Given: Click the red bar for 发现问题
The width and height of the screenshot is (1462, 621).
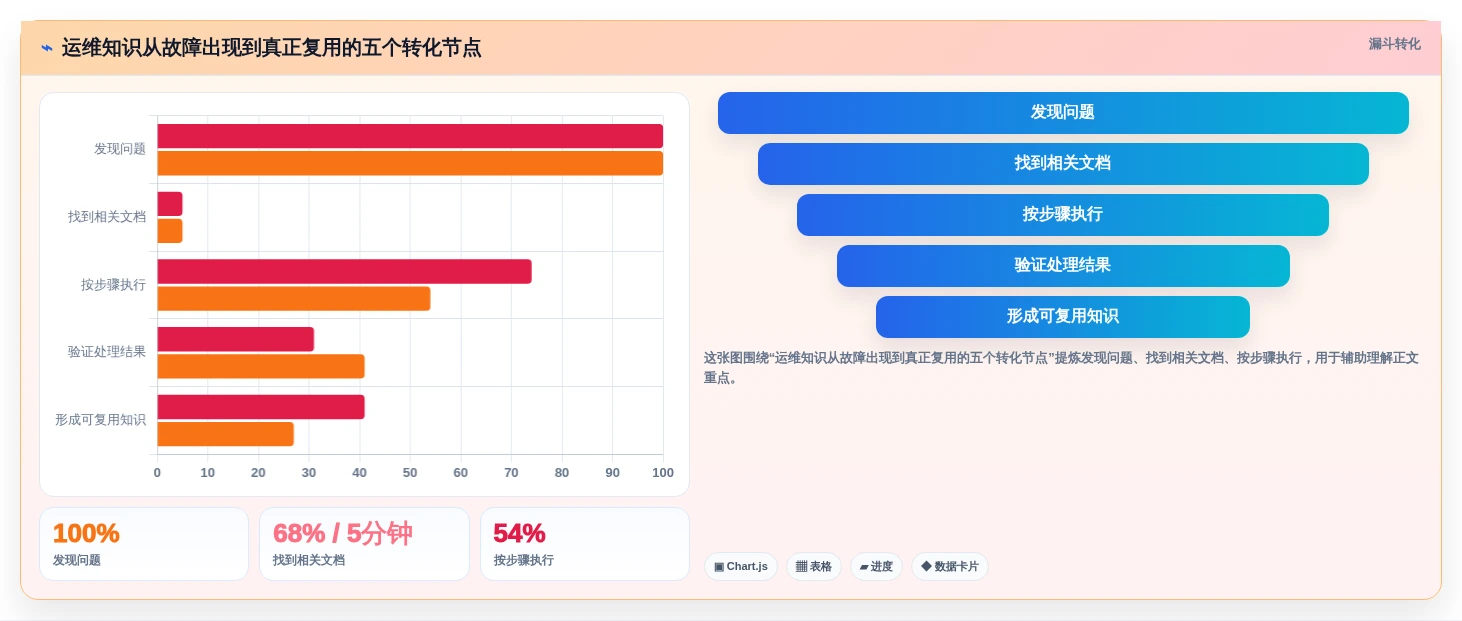Looking at the screenshot, I should tap(410, 136).
